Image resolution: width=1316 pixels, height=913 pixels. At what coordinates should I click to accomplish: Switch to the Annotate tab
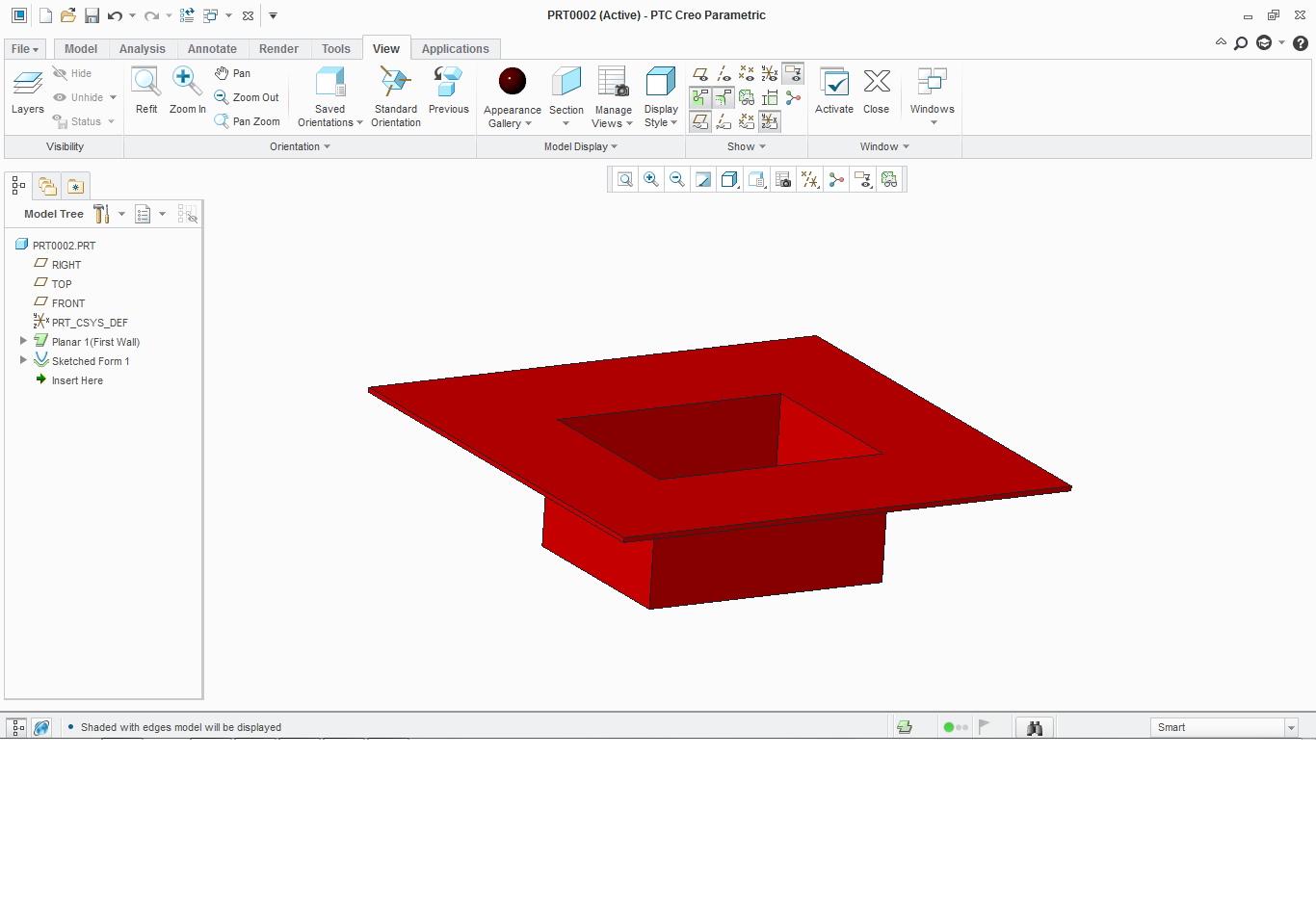(212, 49)
